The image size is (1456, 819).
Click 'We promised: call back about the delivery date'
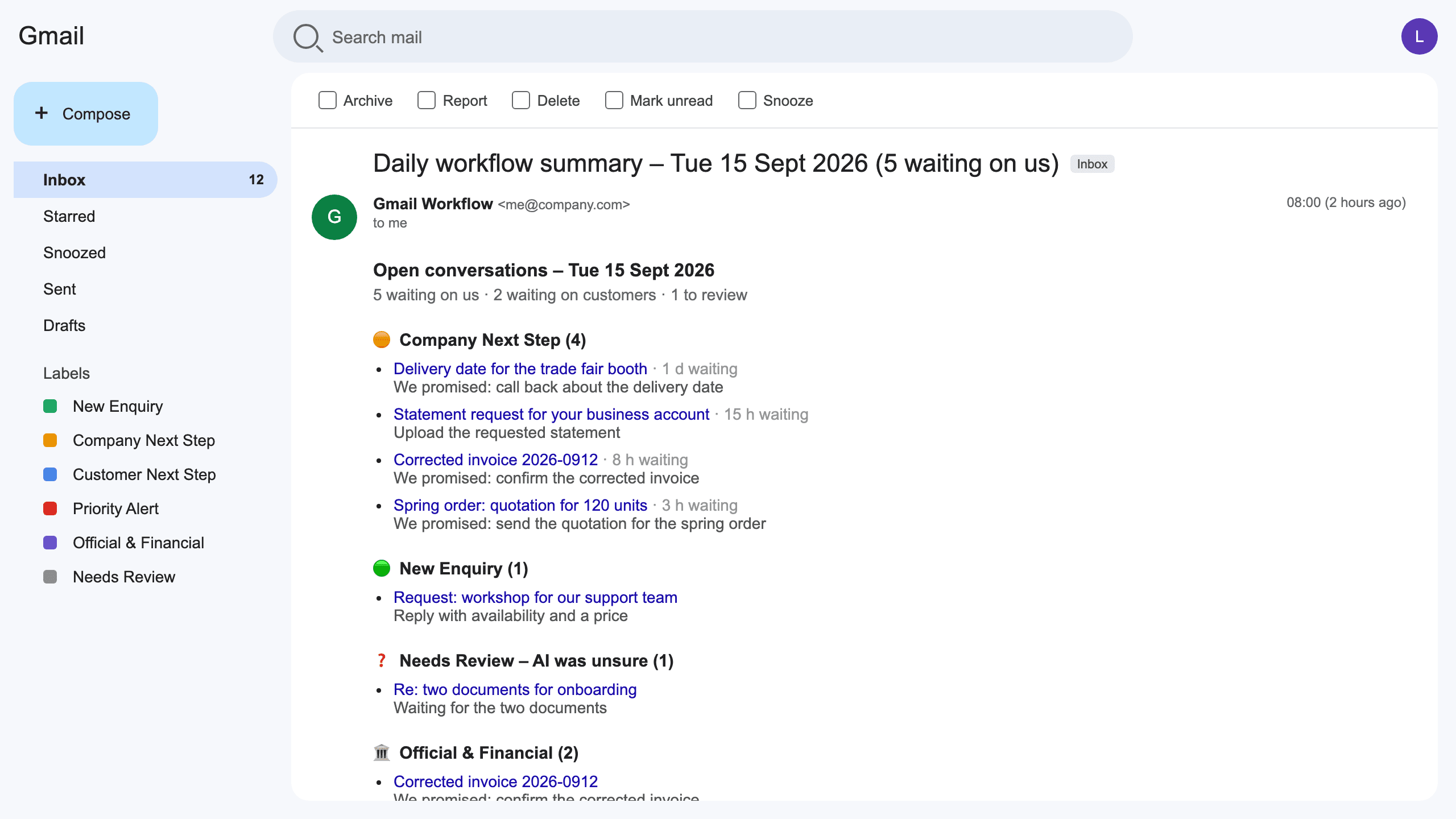[x=559, y=387]
